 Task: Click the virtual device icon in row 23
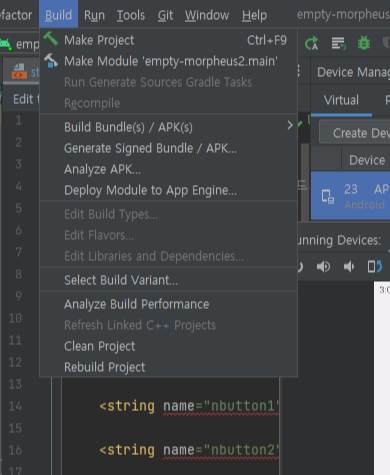[x=327, y=196]
